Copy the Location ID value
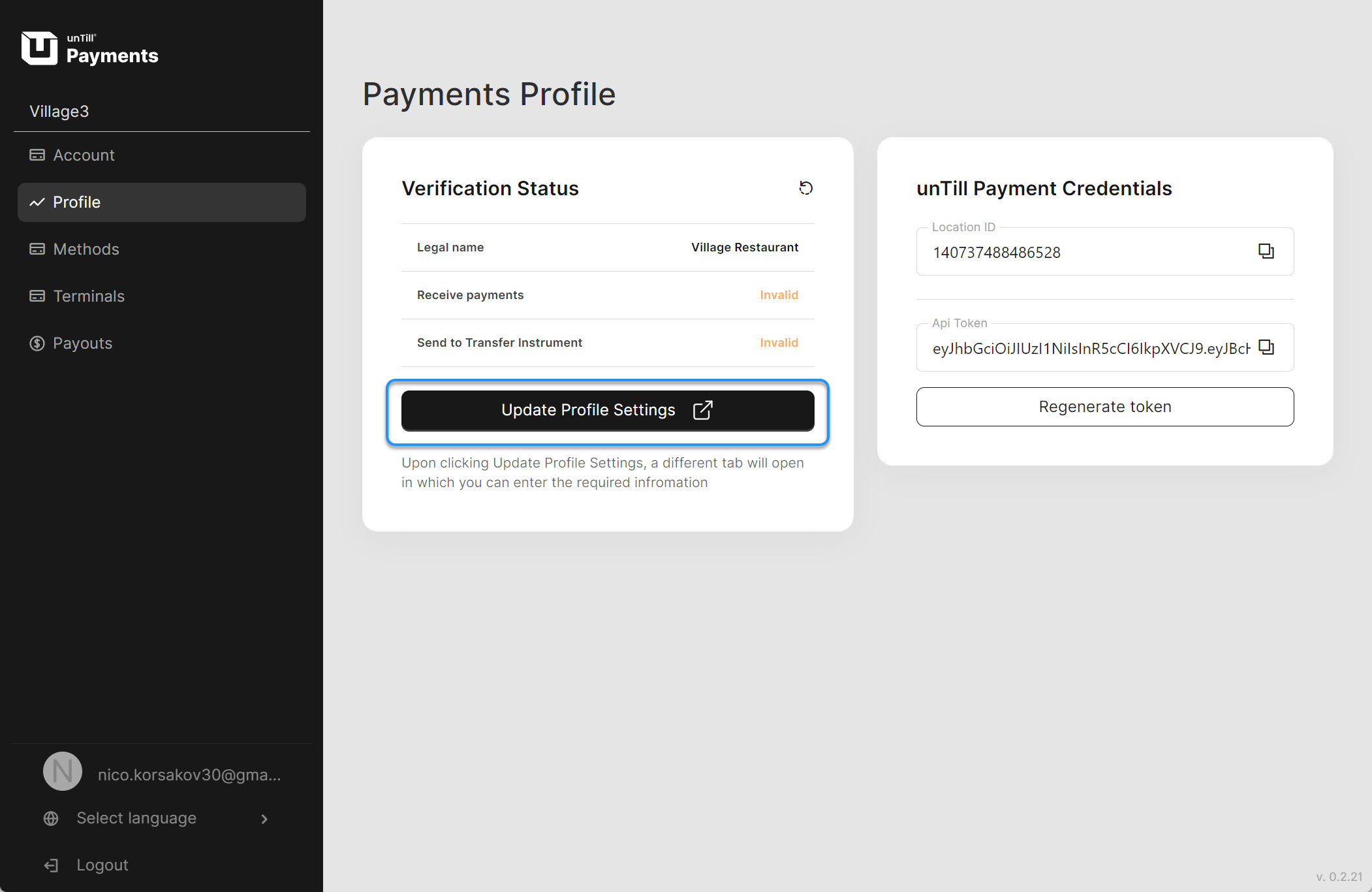The width and height of the screenshot is (1372, 892). click(x=1266, y=251)
